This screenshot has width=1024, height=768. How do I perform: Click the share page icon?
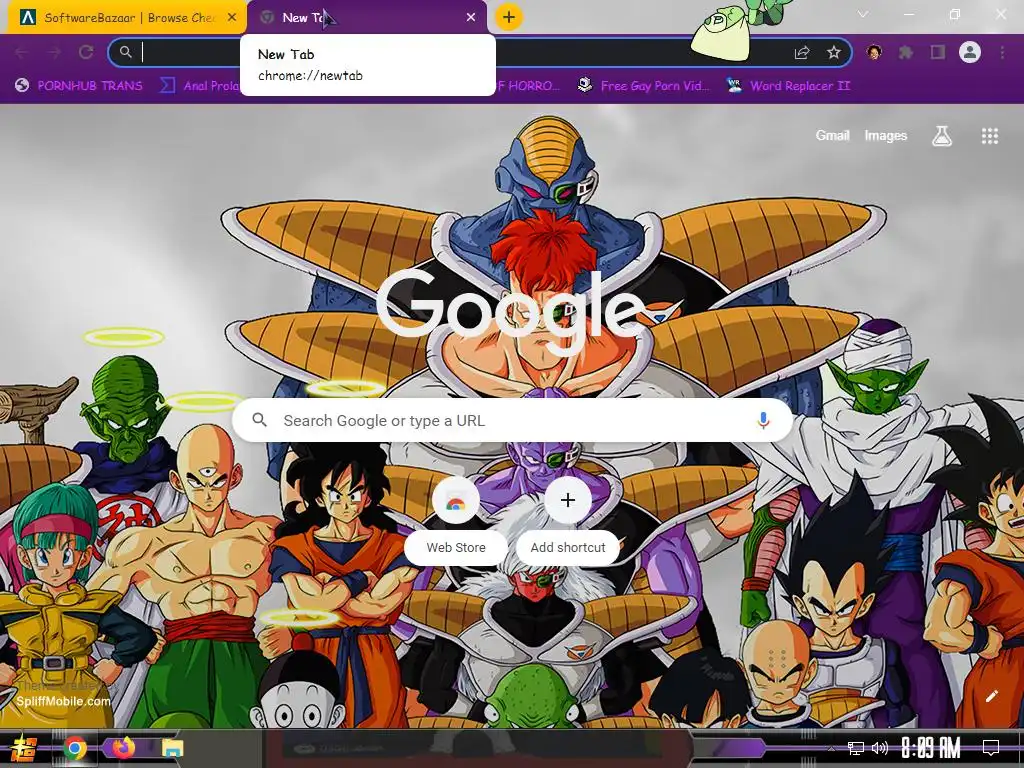click(x=802, y=52)
